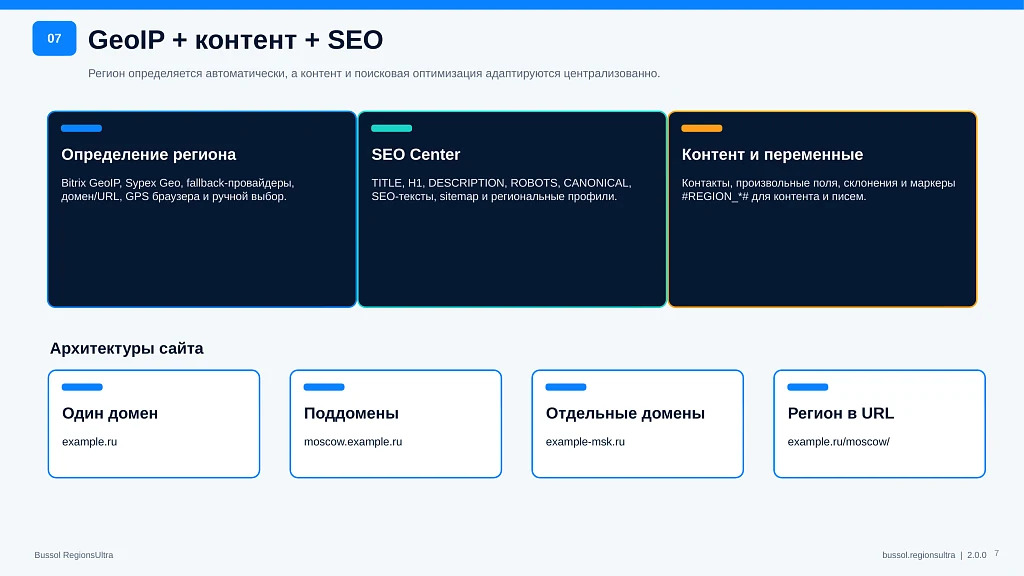
Task: Click the "Отдельные домены" heading
Action: (x=626, y=413)
